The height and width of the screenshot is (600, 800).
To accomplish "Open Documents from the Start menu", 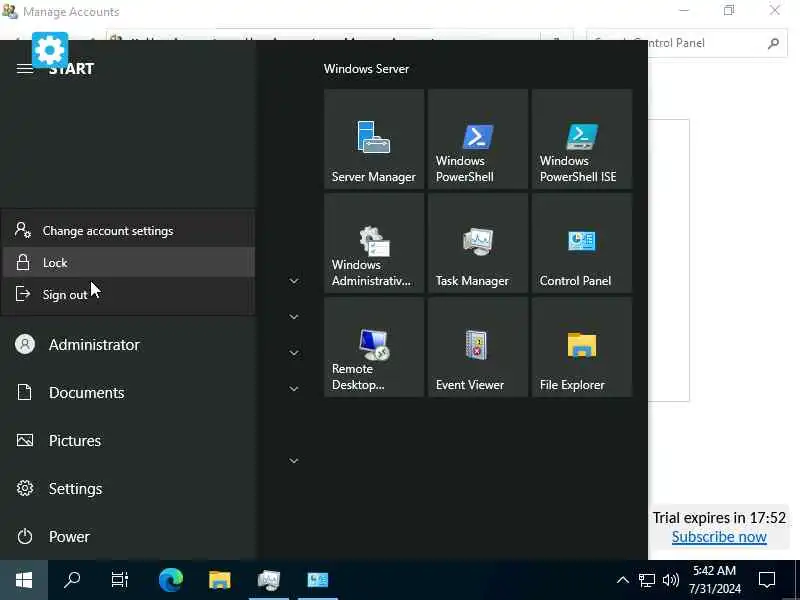I will [128, 392].
